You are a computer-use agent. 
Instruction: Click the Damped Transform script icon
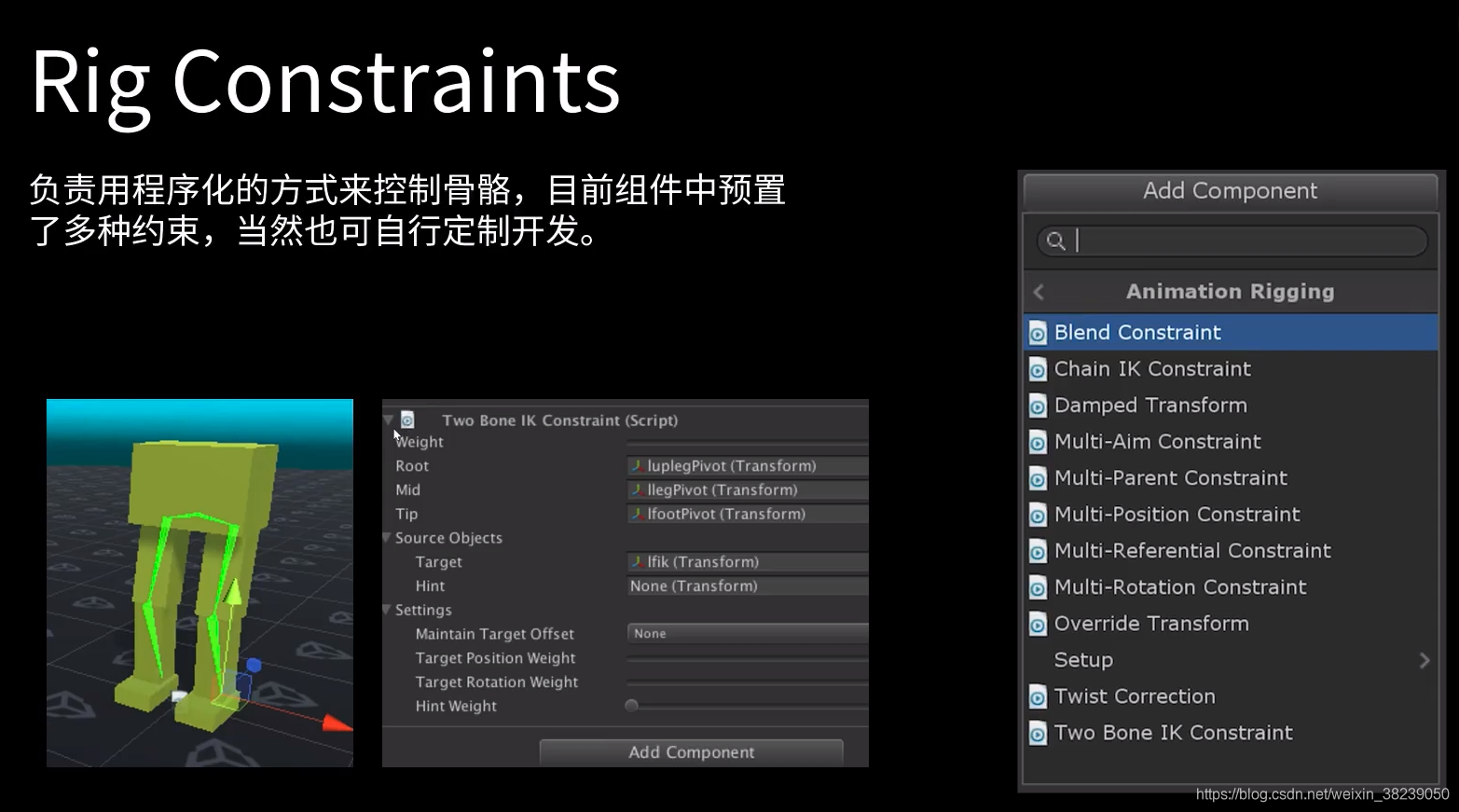tap(1037, 406)
